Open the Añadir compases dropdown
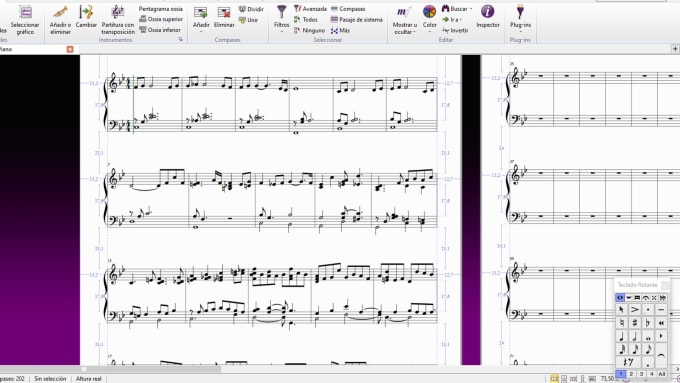Image resolution: width=680 pixels, height=383 pixels. [201, 20]
